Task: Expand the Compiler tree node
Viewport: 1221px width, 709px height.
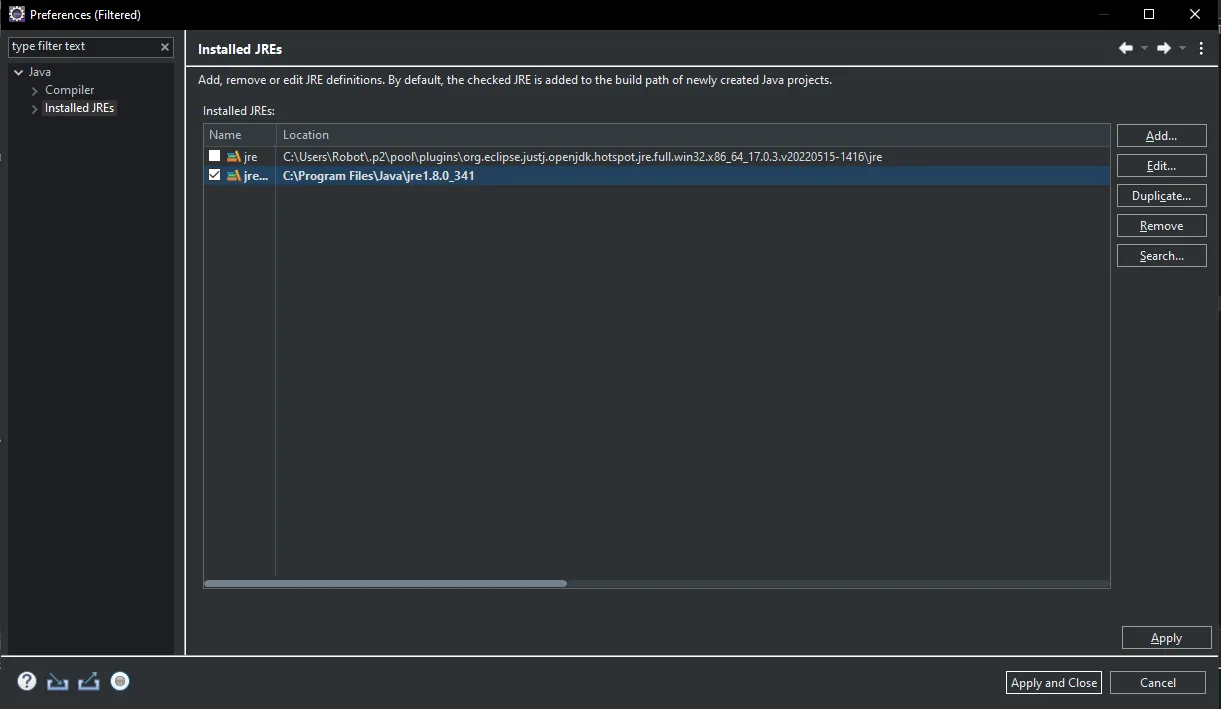Action: [35, 91]
